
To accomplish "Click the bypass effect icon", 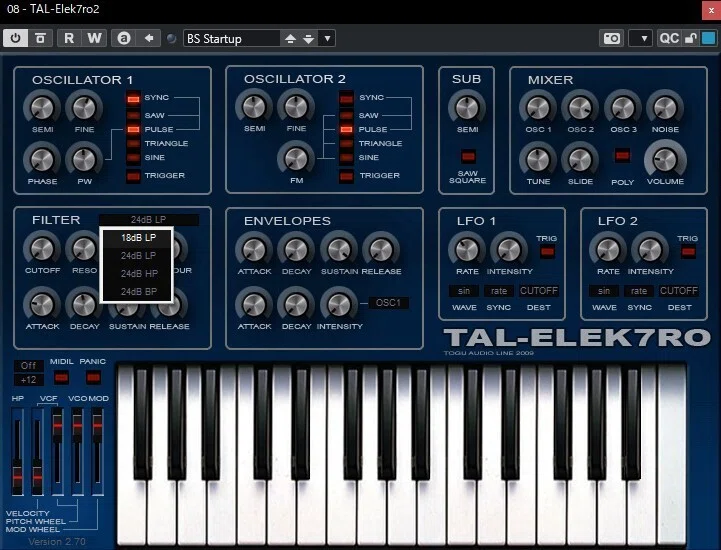I will (x=40, y=38).
